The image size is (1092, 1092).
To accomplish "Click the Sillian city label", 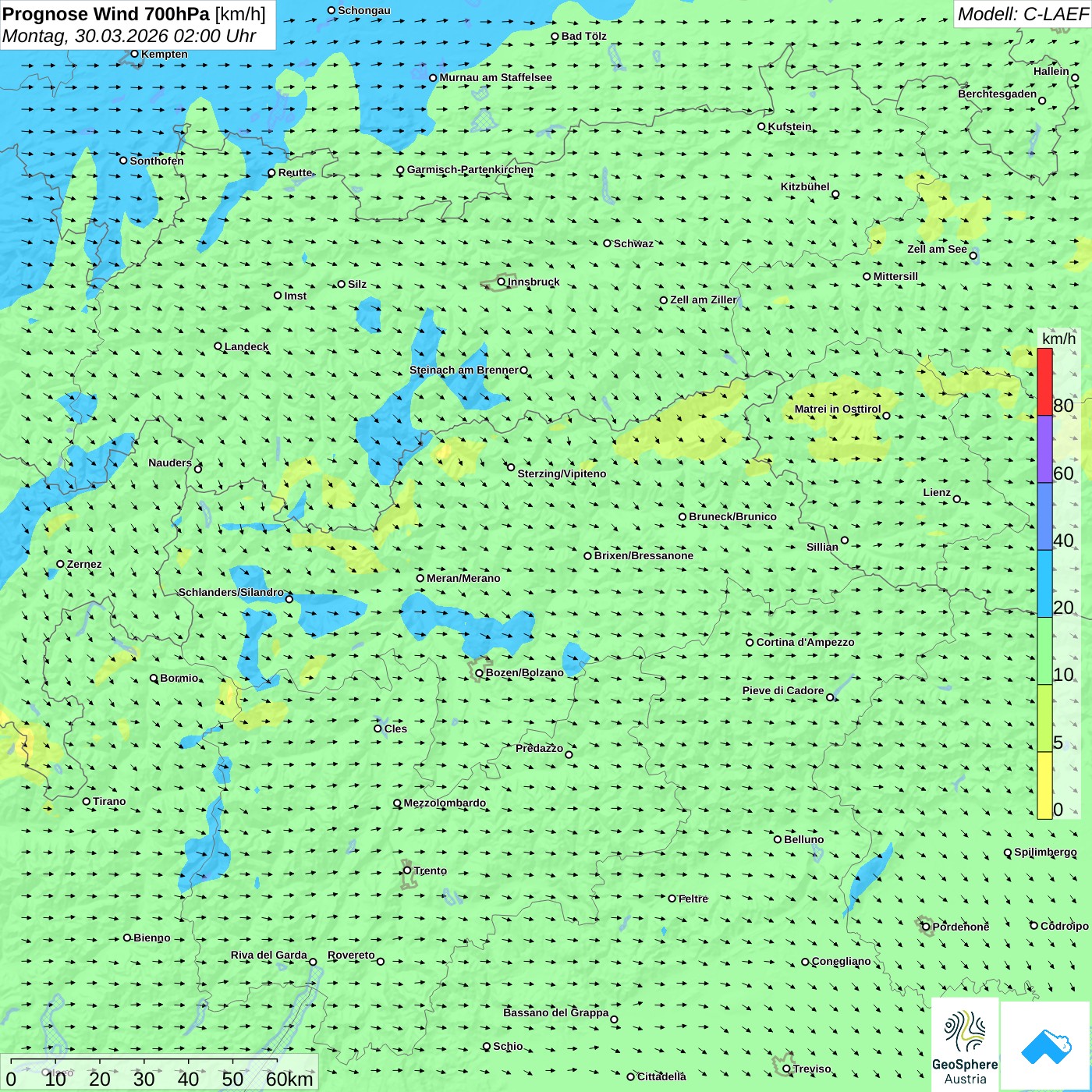I will 822,547.
